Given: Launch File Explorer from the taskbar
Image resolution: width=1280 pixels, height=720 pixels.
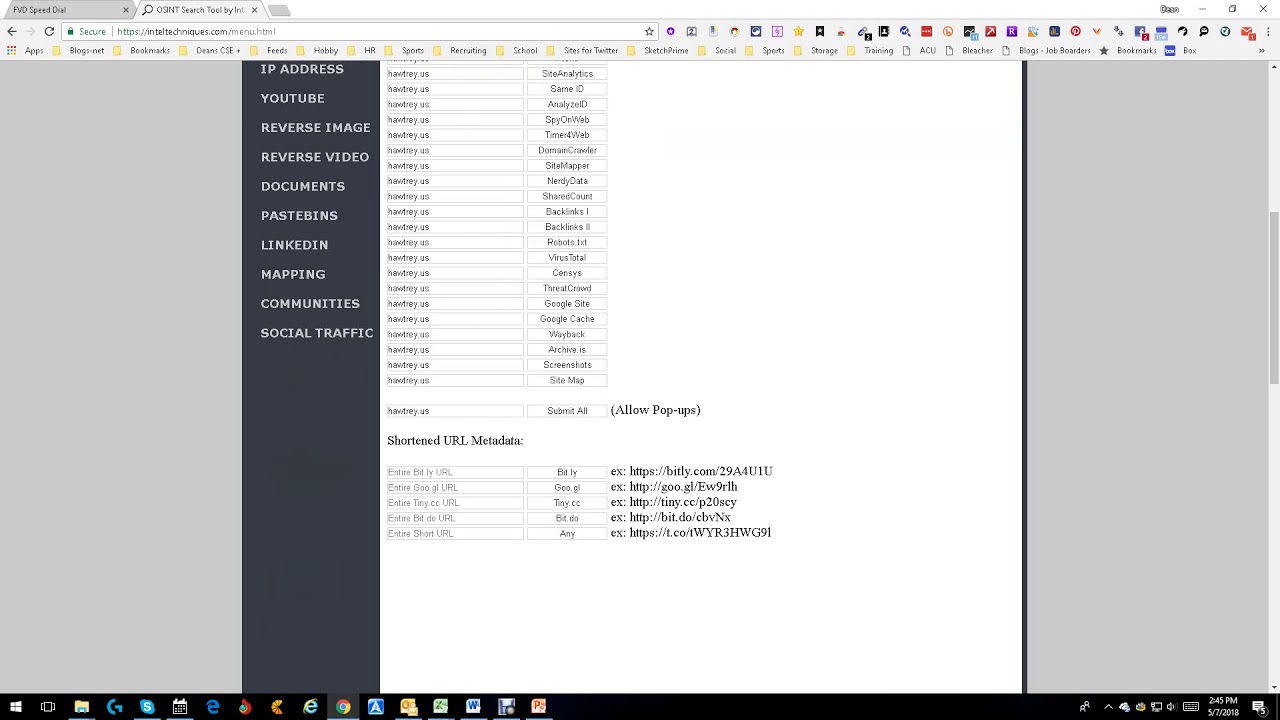Looking at the screenshot, I should (81, 707).
